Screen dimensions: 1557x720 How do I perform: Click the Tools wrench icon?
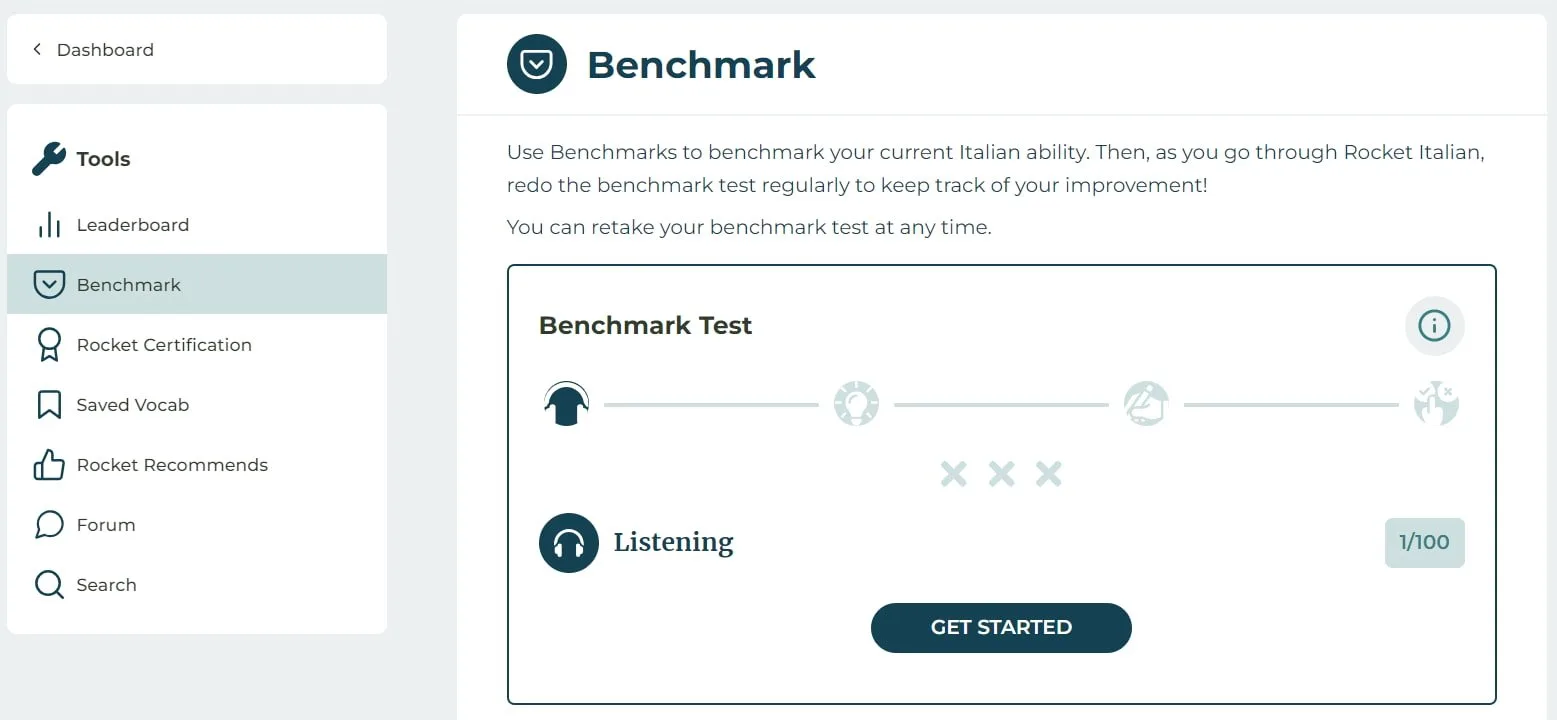pos(48,159)
